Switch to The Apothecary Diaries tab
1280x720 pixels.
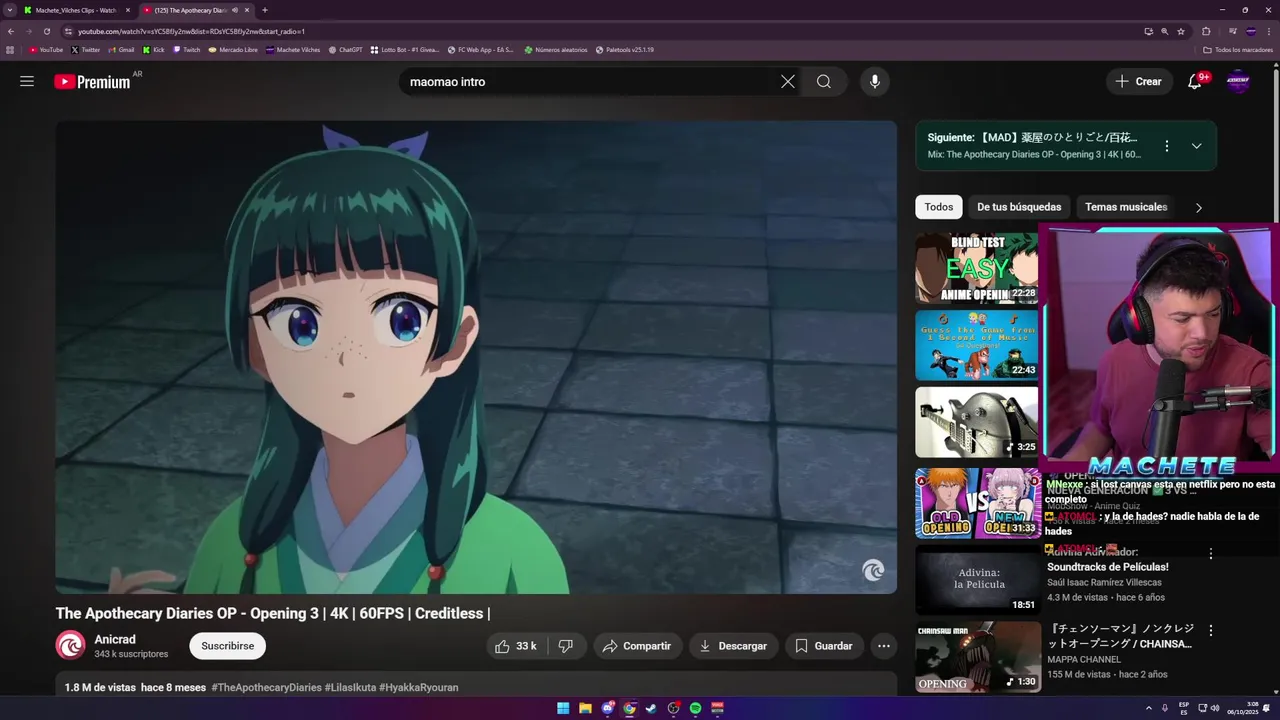pyautogui.click(x=196, y=10)
